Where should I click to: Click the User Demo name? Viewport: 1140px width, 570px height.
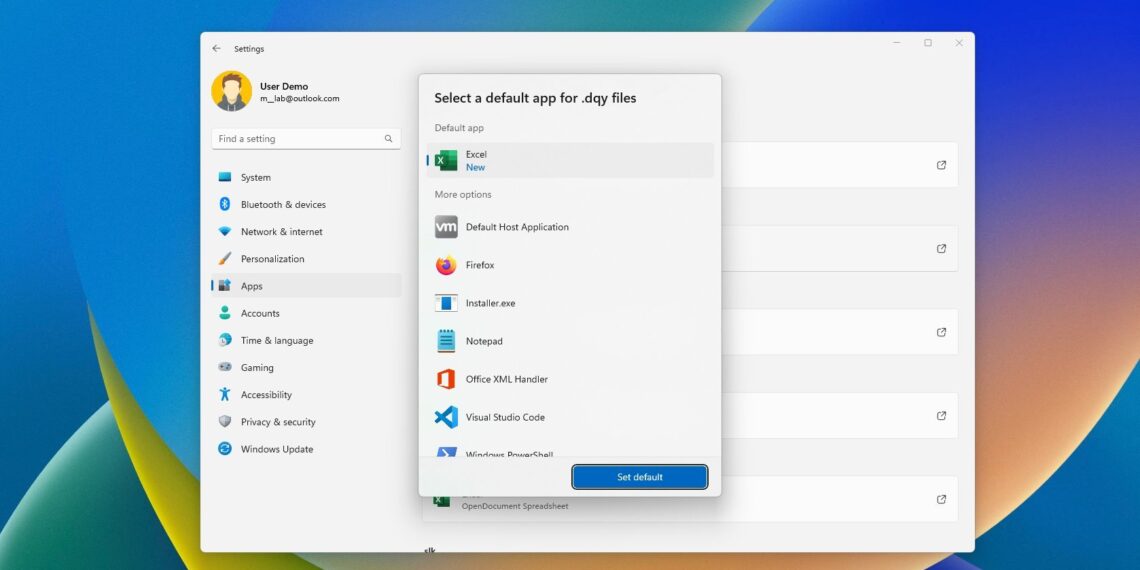[284, 86]
